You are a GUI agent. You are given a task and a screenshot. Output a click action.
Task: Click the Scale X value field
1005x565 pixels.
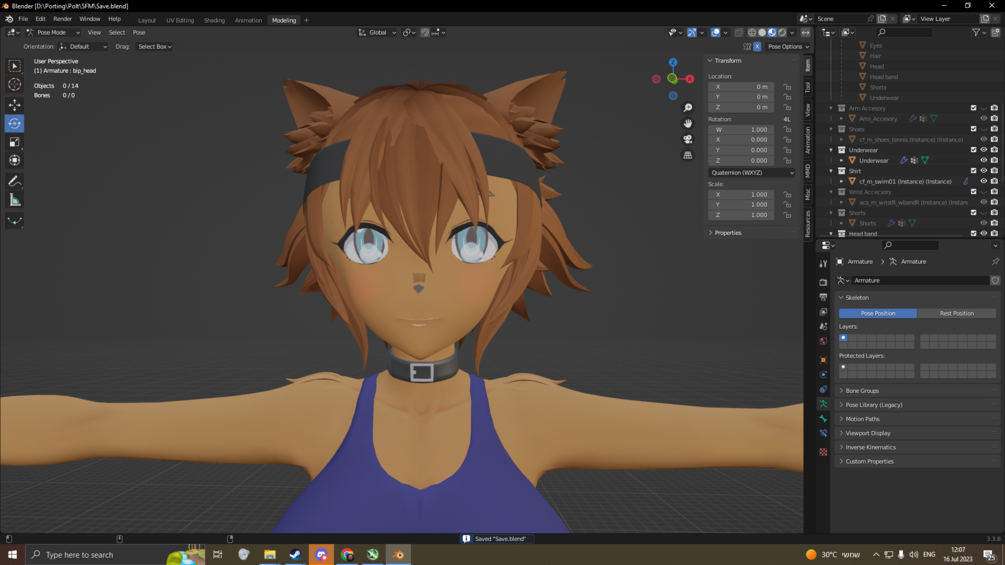tap(742, 194)
